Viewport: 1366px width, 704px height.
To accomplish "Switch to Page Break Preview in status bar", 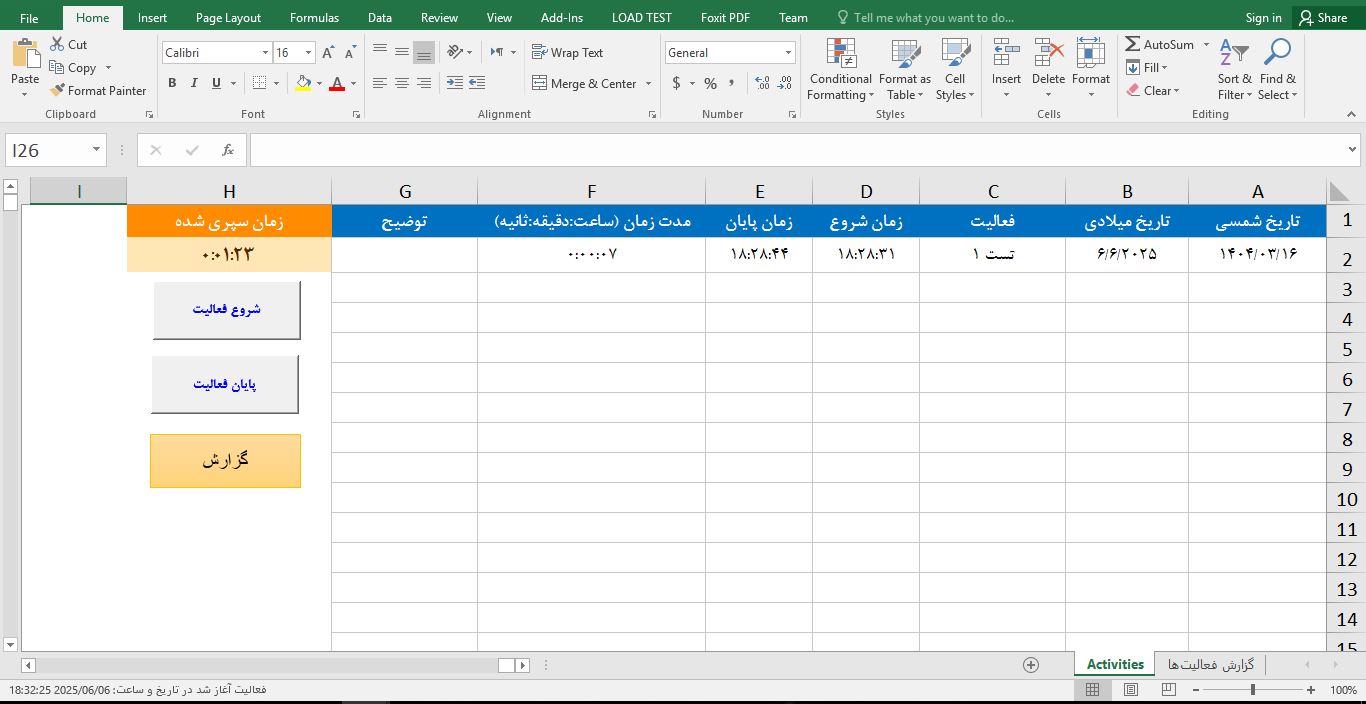I will click(x=1168, y=690).
